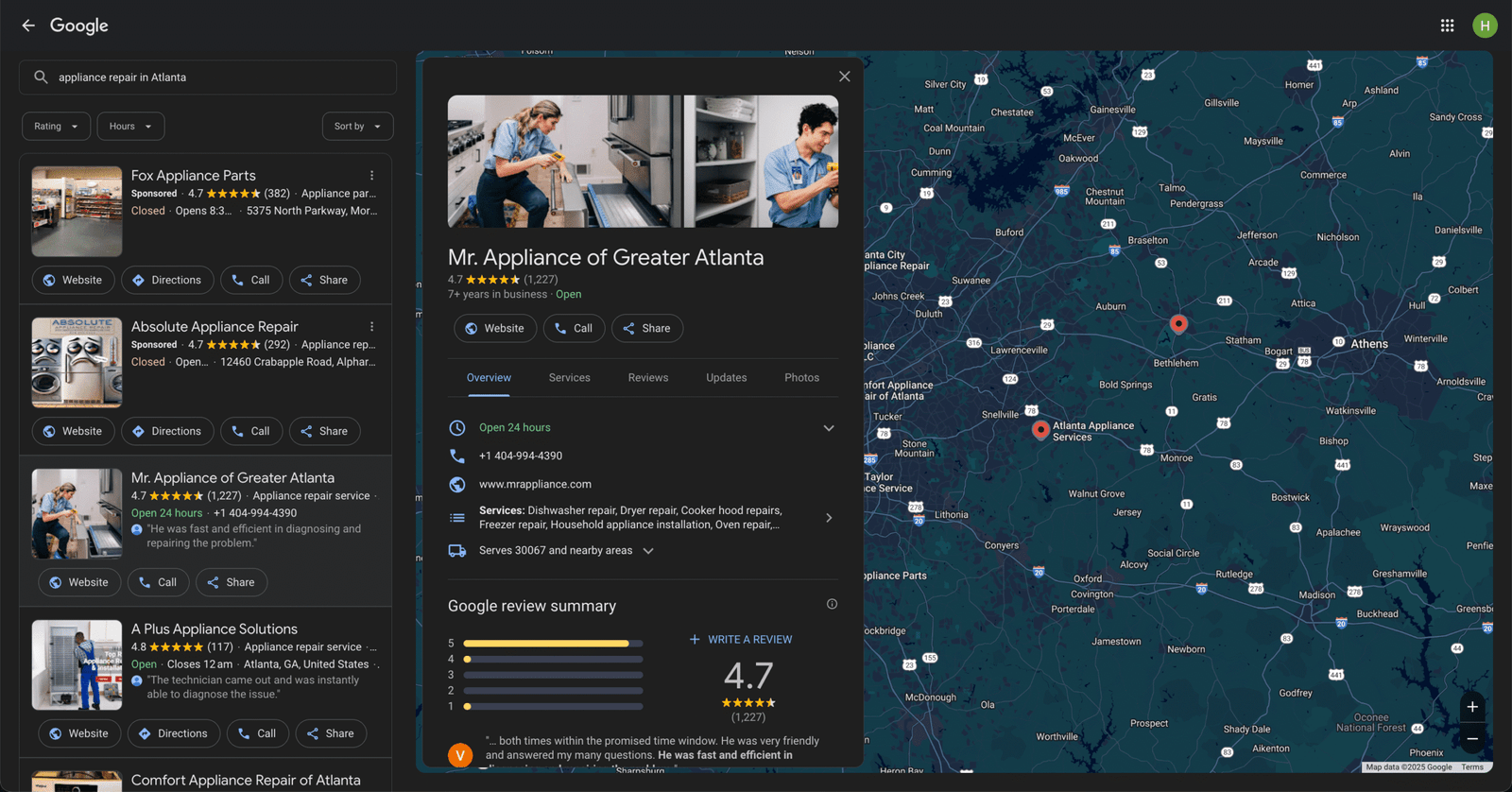
Task: Open the Comfort Appliance Repair of Atlanta listing
Action: pos(246,781)
